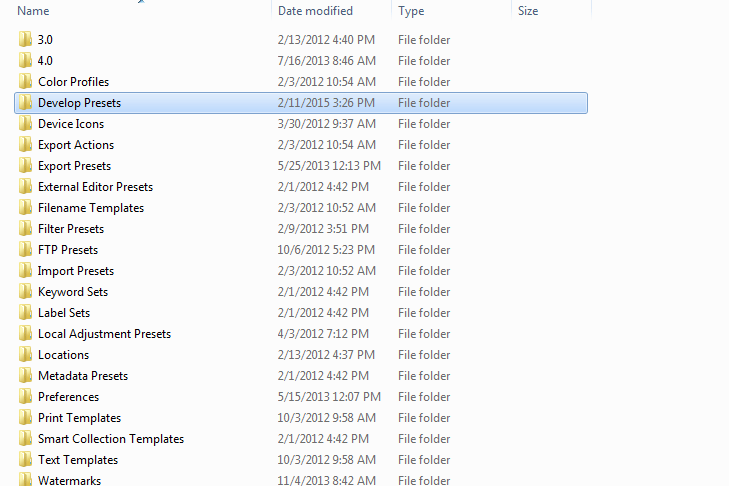Click the Export Actions folder icon

(26, 145)
